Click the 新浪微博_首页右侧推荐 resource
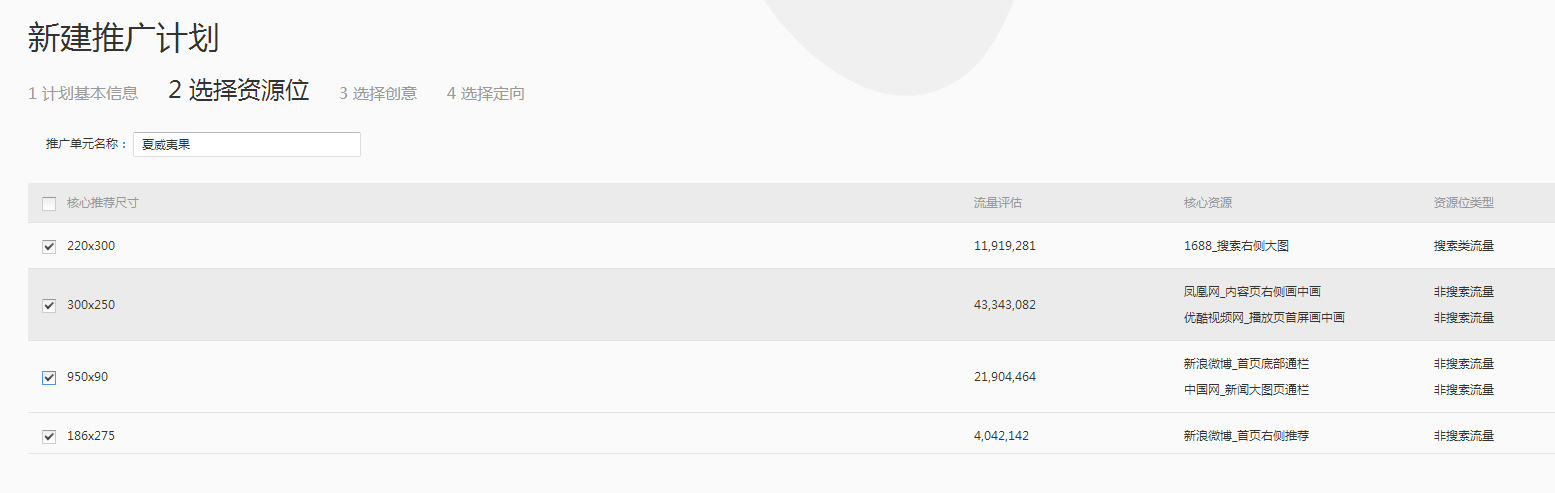The width and height of the screenshot is (1555, 493). (1246, 436)
